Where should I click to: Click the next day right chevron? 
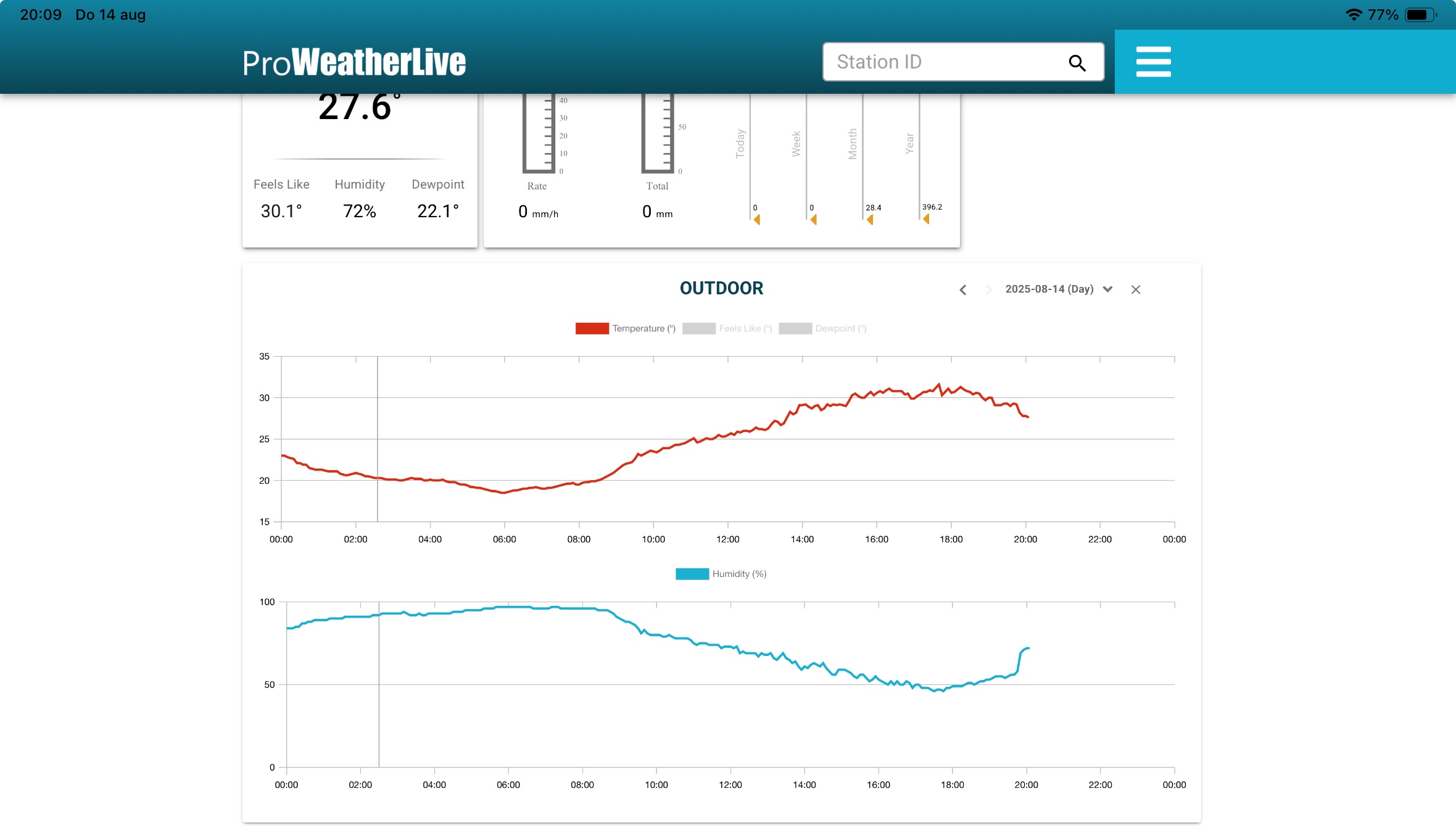[x=988, y=289]
